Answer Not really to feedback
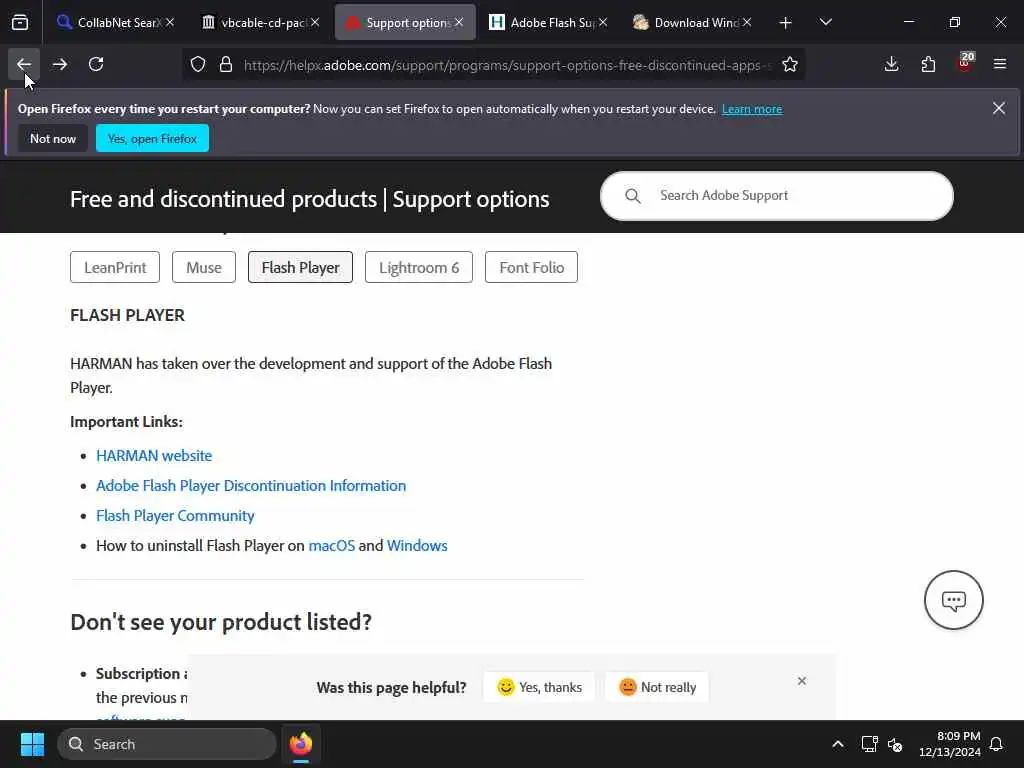The height and width of the screenshot is (768, 1024). (657, 687)
